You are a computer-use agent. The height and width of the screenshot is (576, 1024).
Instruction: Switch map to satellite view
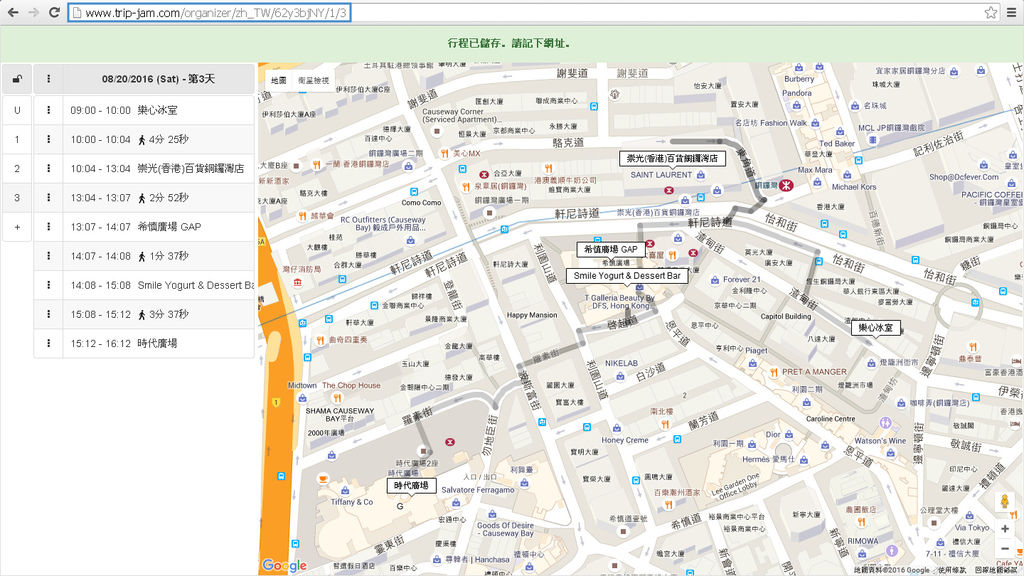coord(313,80)
